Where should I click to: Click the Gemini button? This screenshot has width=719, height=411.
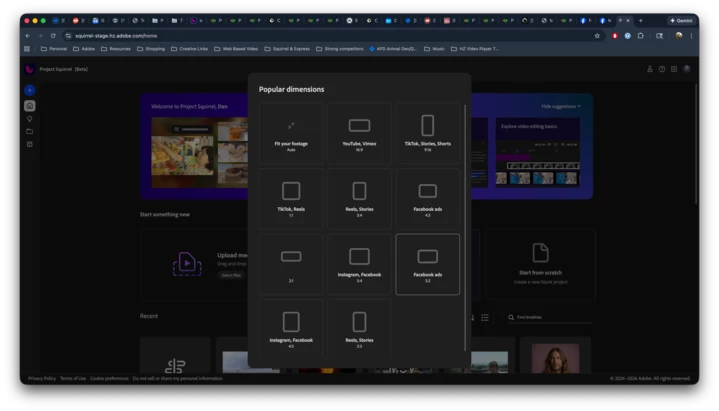(681, 21)
